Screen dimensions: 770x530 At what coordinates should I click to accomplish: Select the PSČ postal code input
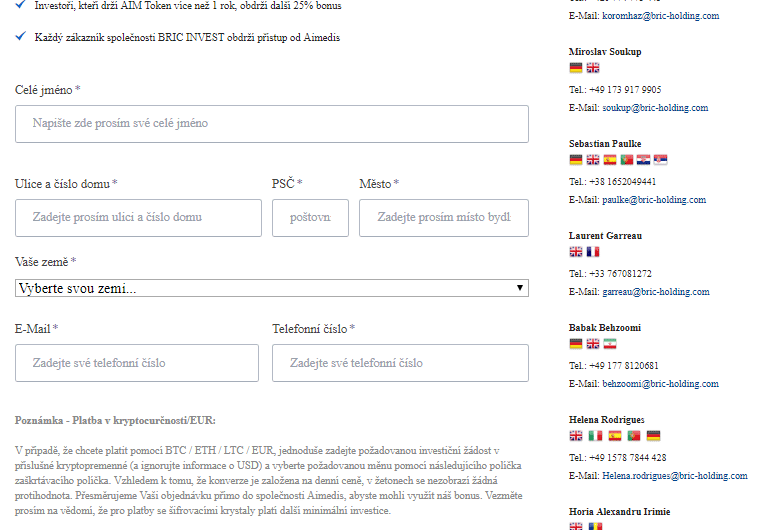pyautogui.click(x=310, y=217)
